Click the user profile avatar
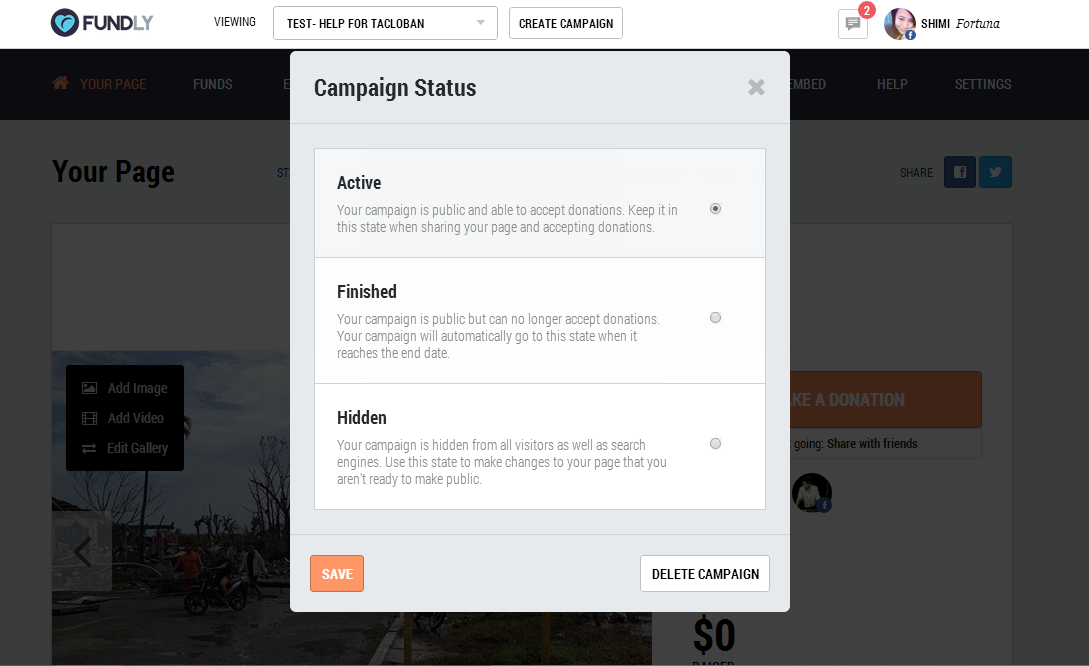1089x666 pixels. (899, 24)
